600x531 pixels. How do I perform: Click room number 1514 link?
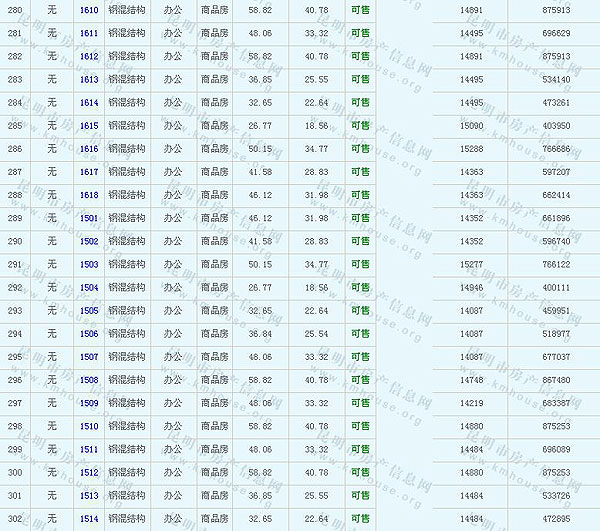pos(89,519)
